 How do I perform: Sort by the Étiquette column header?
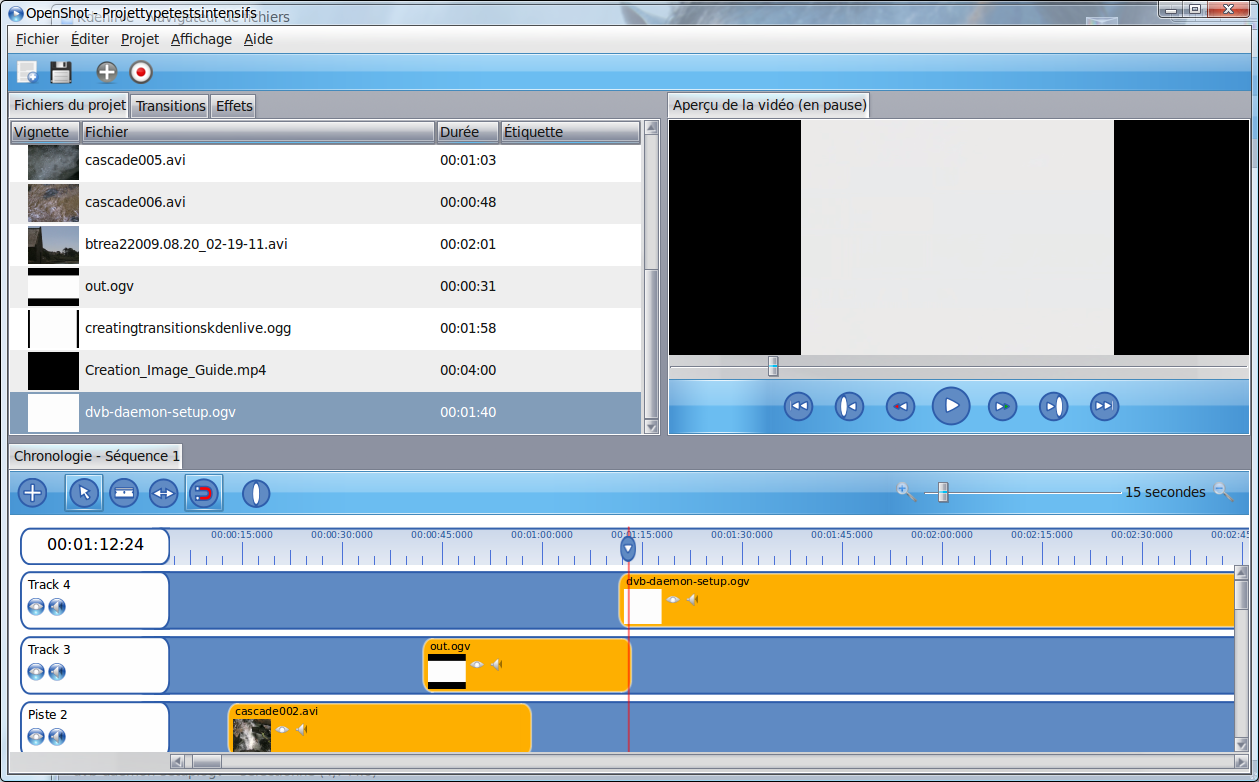(x=570, y=132)
